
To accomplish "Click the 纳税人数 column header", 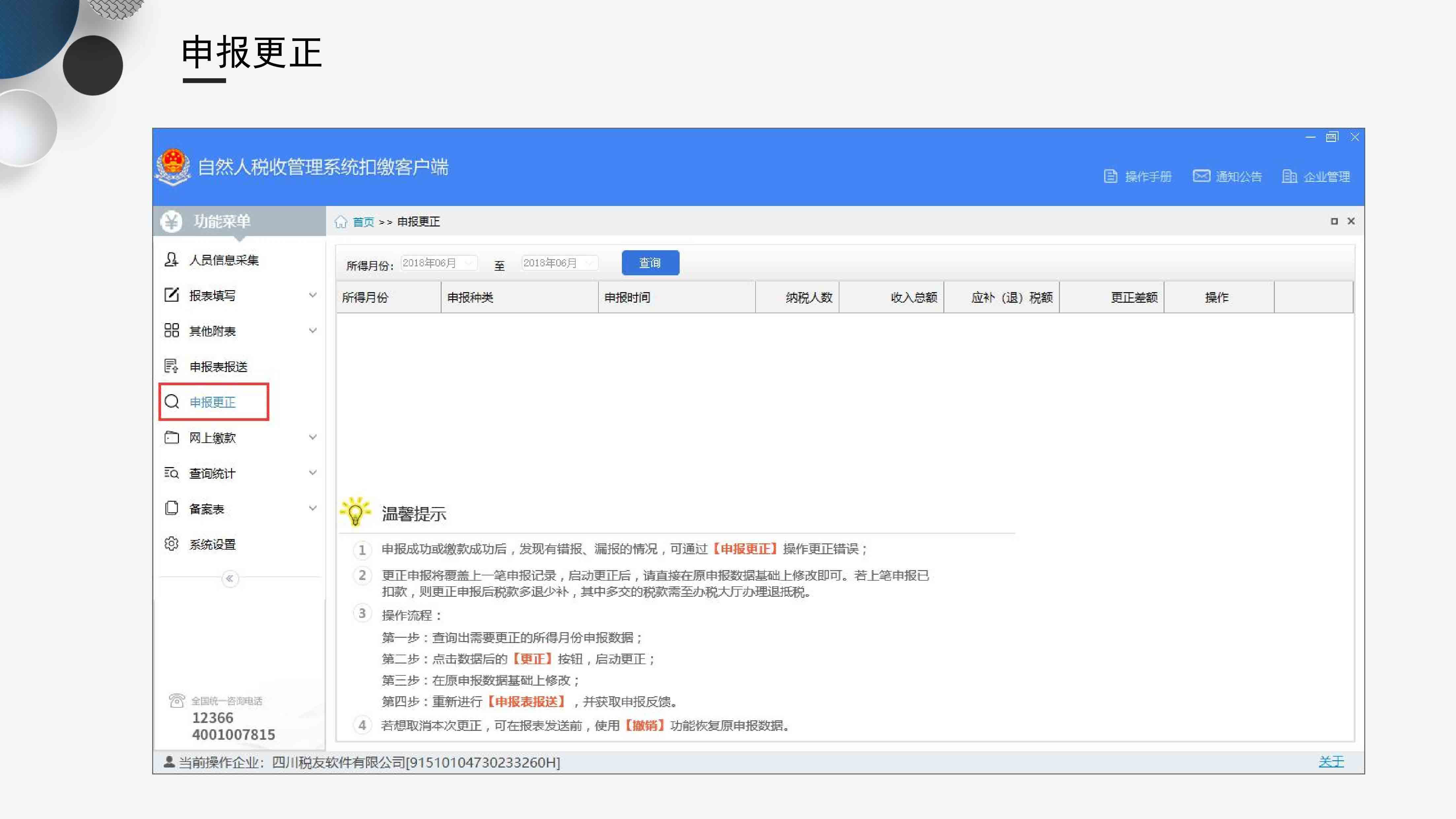I will tap(797, 297).
